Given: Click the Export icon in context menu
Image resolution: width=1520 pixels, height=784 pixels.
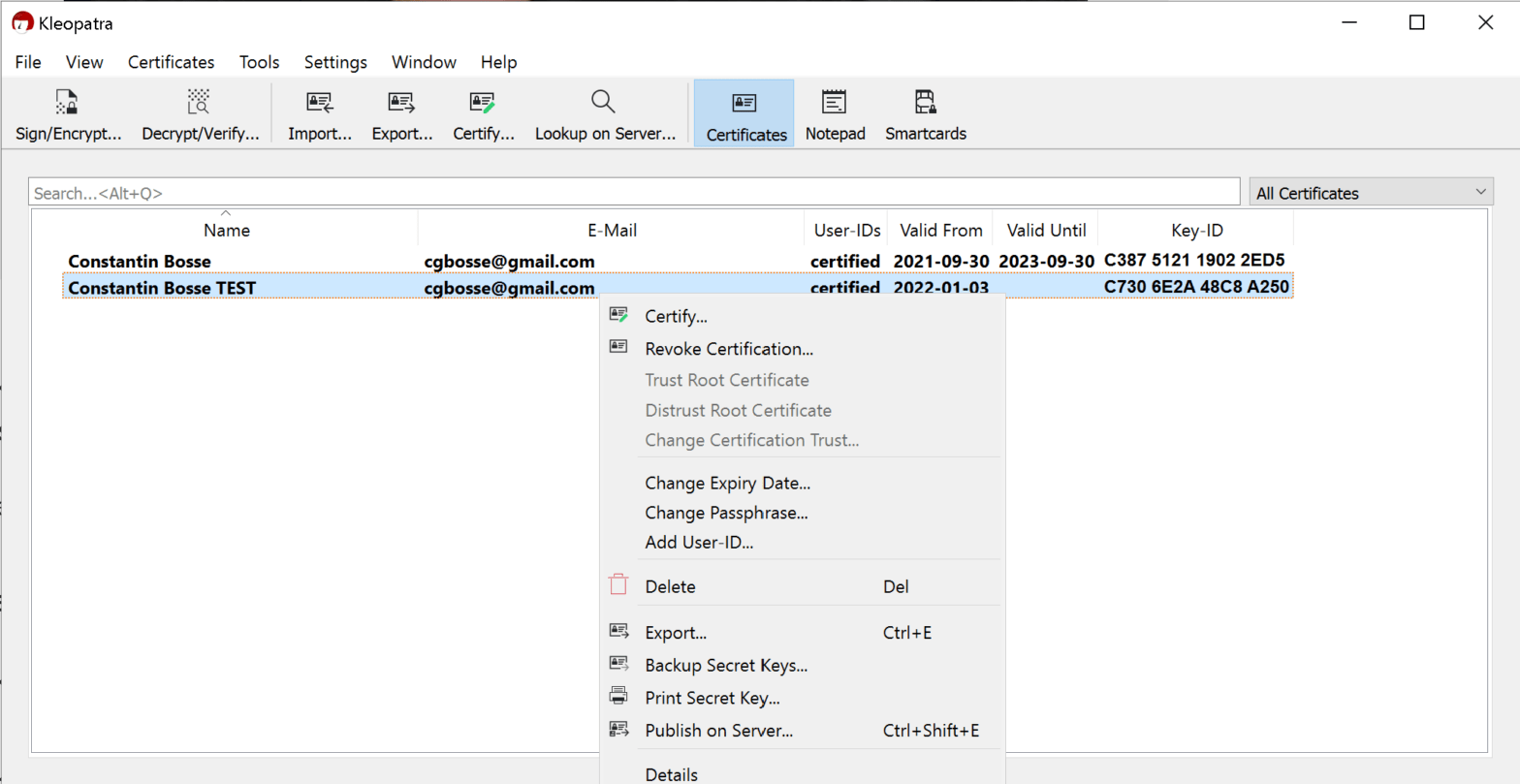Looking at the screenshot, I should pyautogui.click(x=618, y=631).
